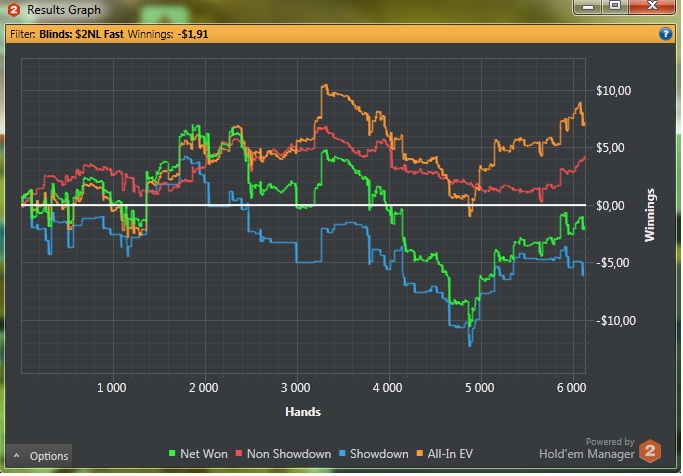Viewport: 683px width, 476px height.
Task: Click the red Non Showdown color square
Action: (239, 453)
